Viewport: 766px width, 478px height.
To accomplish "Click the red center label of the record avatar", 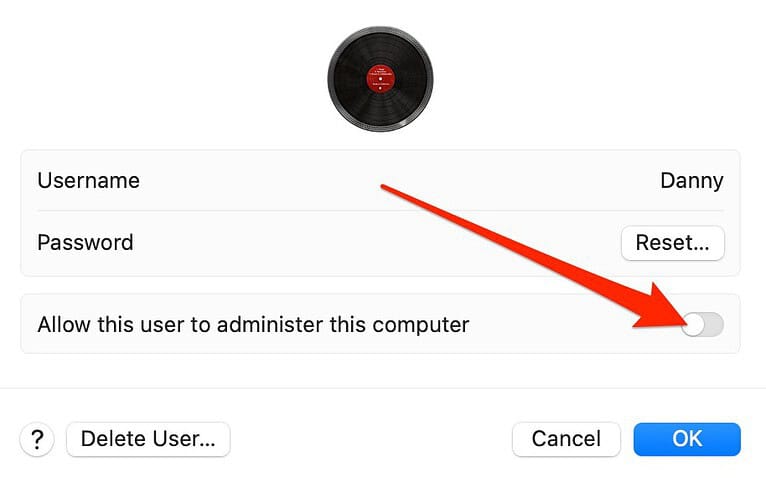I will tap(381, 79).
